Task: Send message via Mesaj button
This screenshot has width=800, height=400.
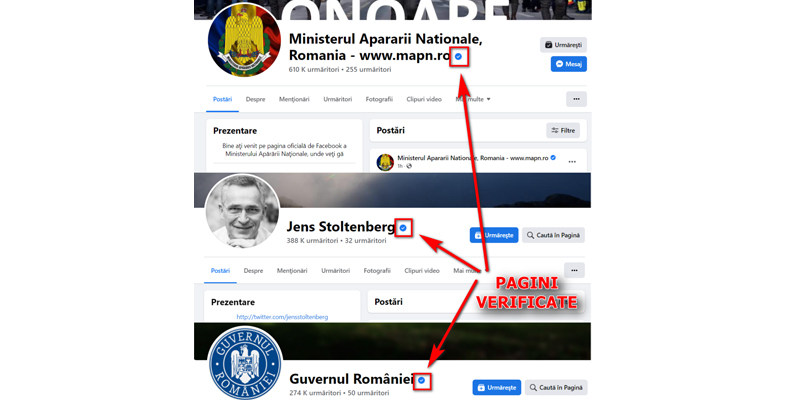Action: coord(569,64)
